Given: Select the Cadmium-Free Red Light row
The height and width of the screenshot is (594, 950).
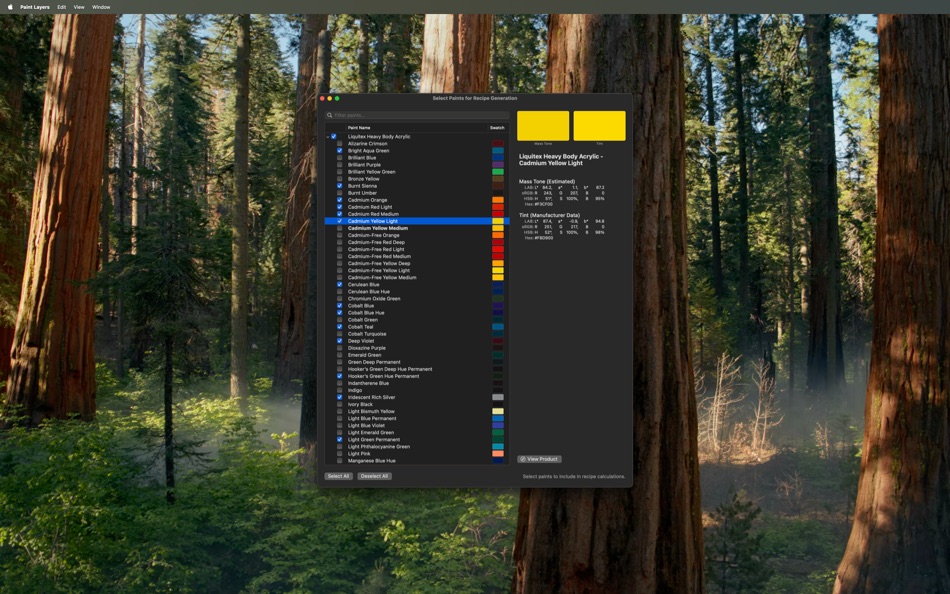Looking at the screenshot, I should click(x=417, y=249).
